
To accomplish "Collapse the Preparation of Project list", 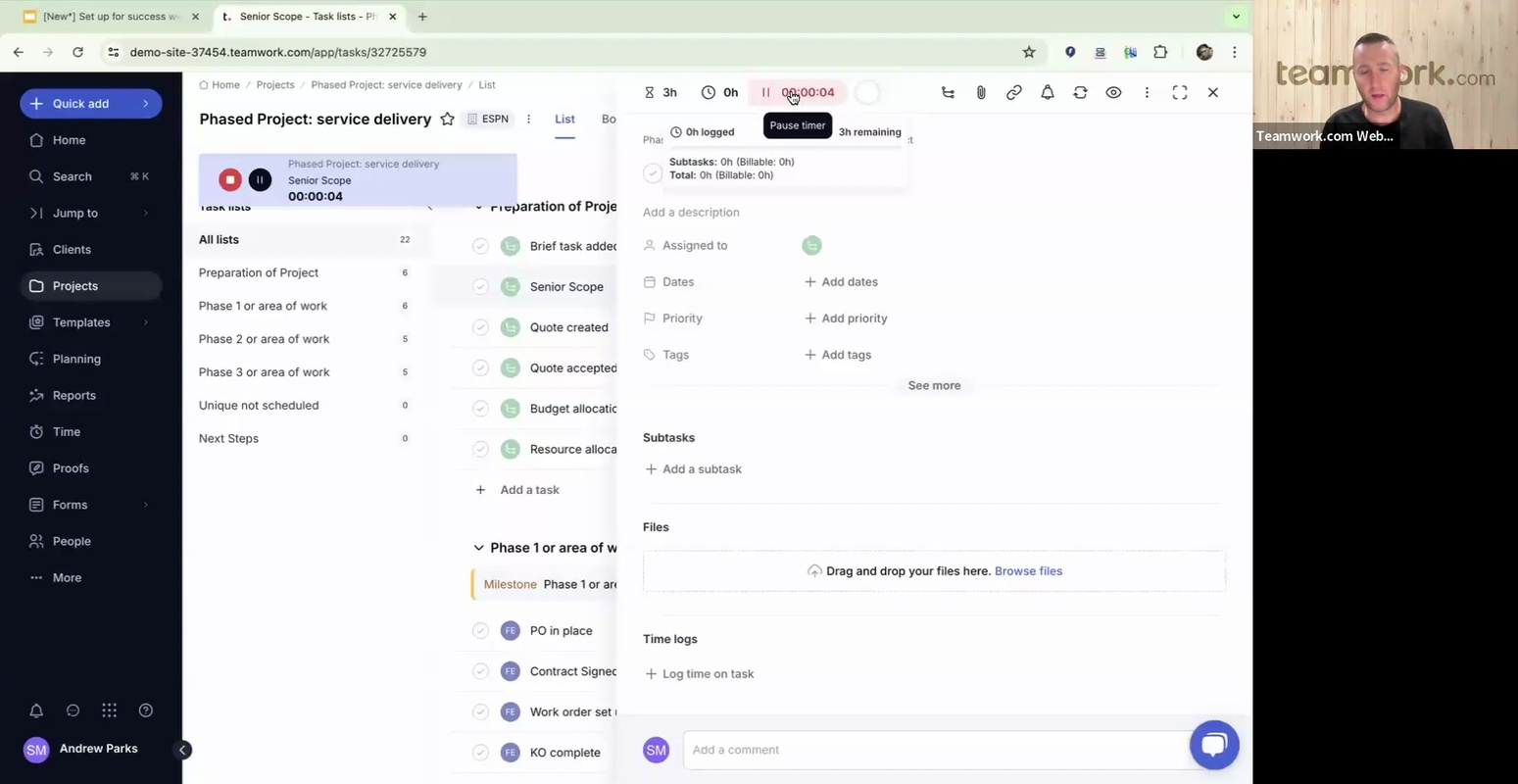I will (479, 207).
